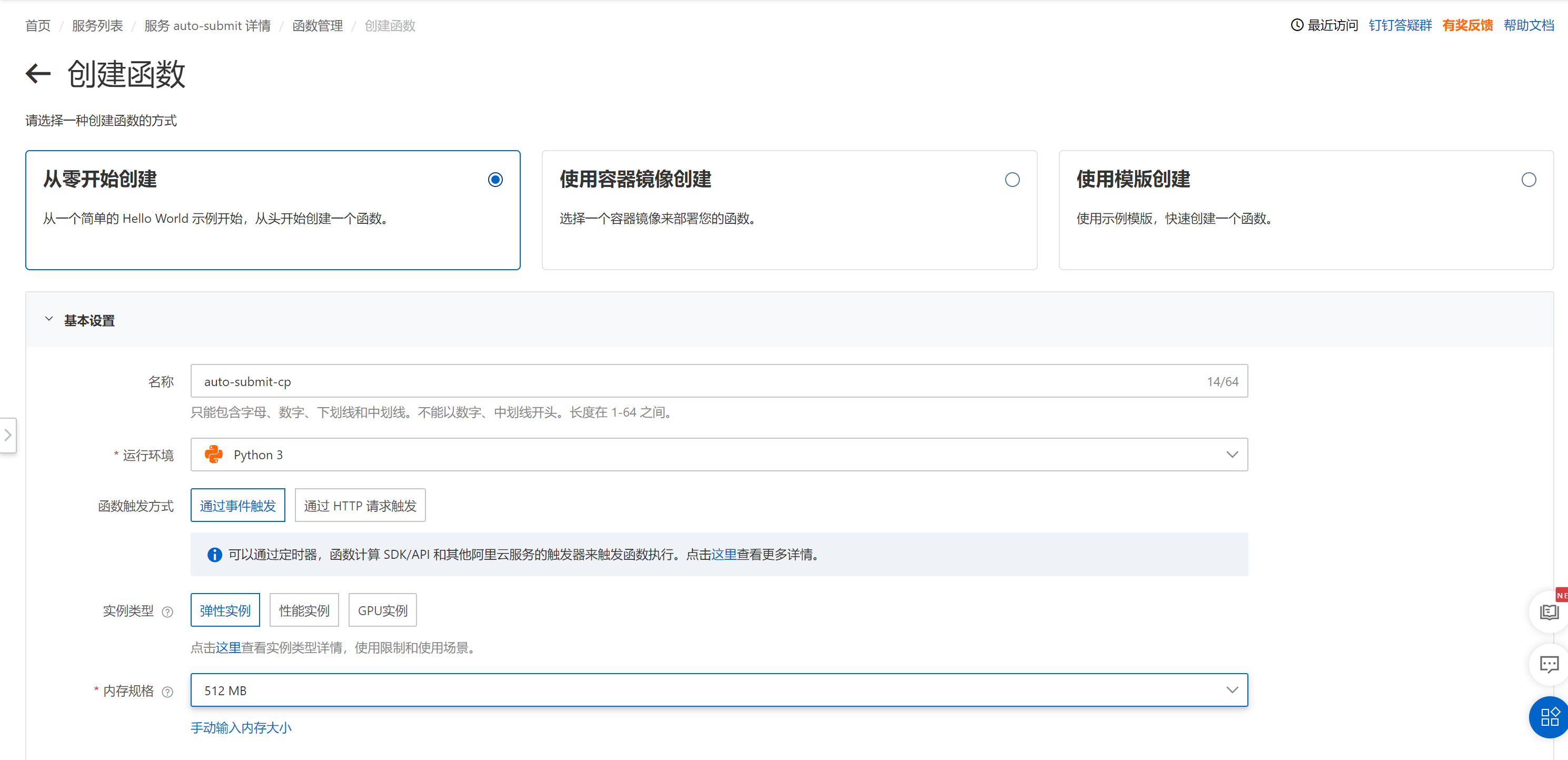Click help icon next to 实例类型

[x=167, y=612]
